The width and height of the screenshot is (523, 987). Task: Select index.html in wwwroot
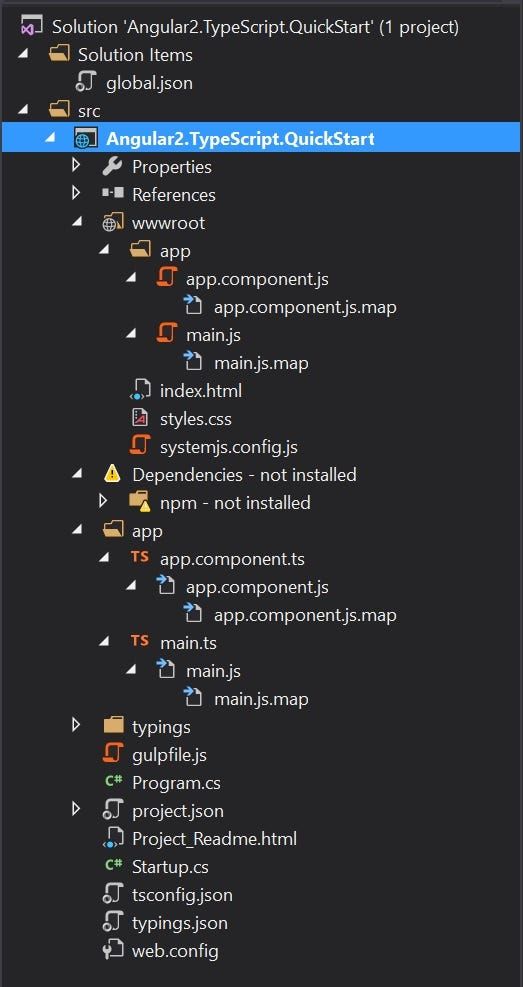coord(201,391)
